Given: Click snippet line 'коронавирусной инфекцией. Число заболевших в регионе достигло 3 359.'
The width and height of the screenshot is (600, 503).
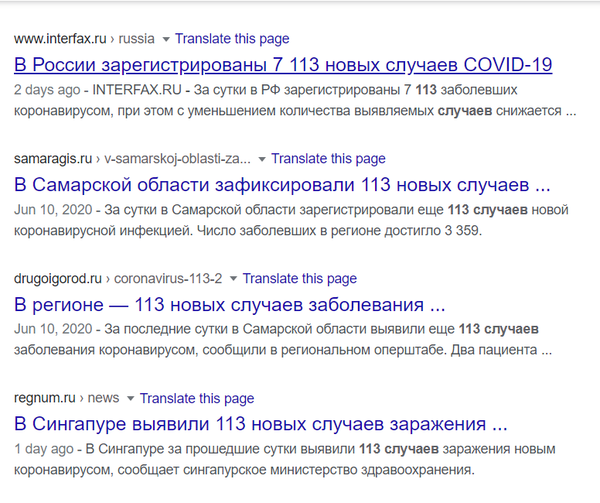Looking at the screenshot, I should click(x=248, y=231).
